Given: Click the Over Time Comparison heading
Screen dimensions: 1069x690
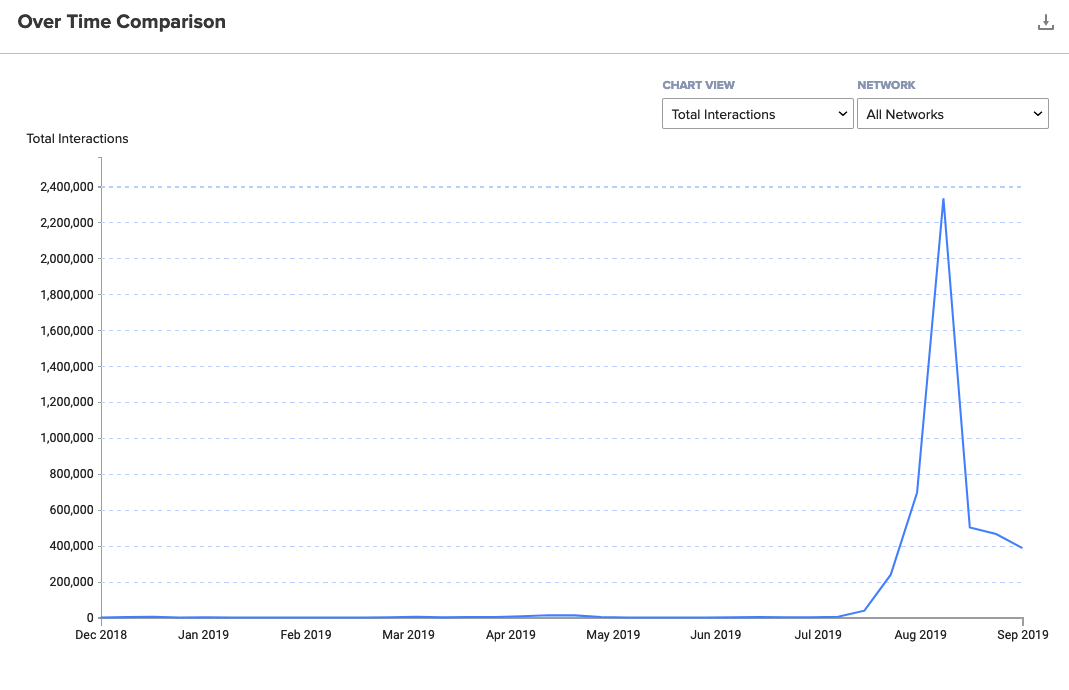Looking at the screenshot, I should click(122, 22).
